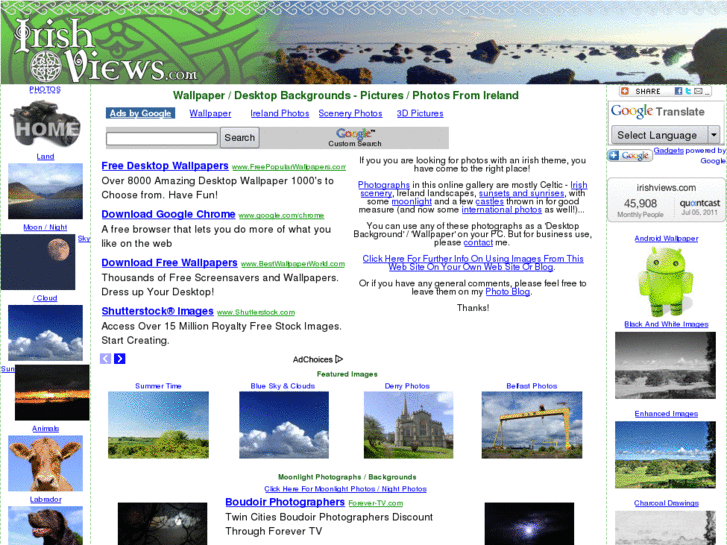The image size is (727, 545).
Task: Open the Blue Sky & Clouds thumbnail
Action: (x=284, y=425)
